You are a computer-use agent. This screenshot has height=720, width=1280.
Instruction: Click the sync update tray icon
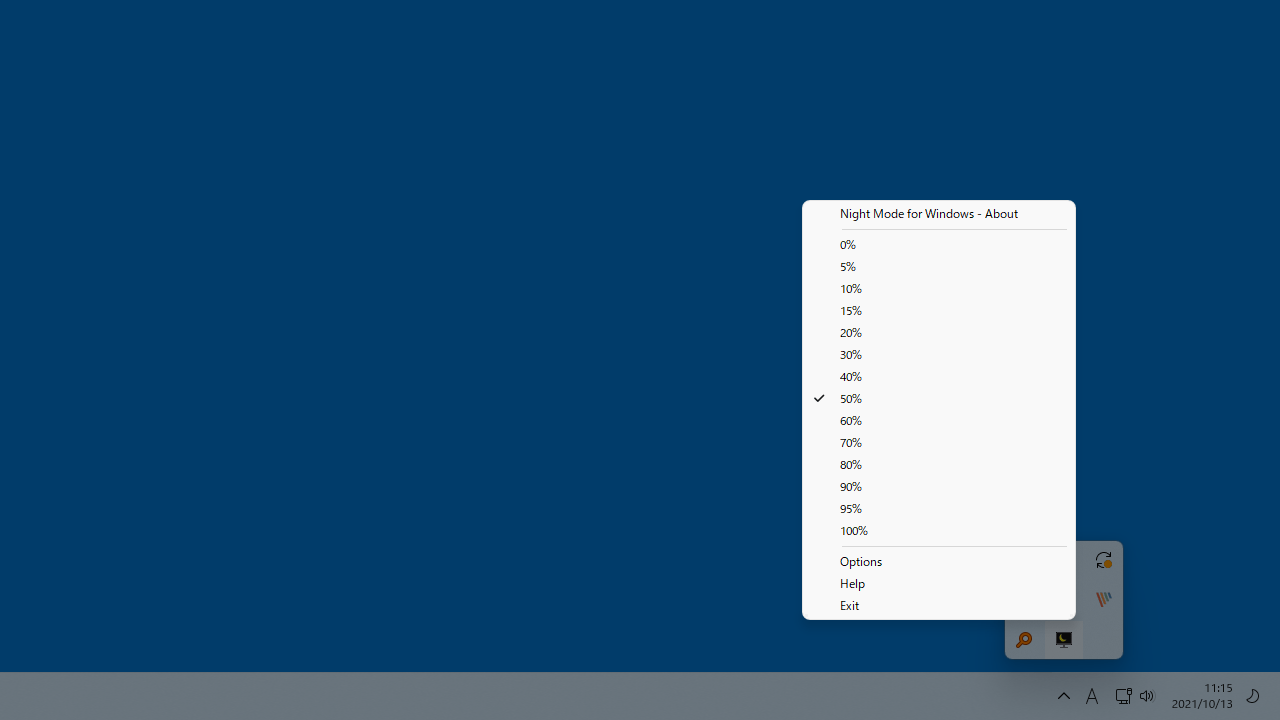(1103, 560)
